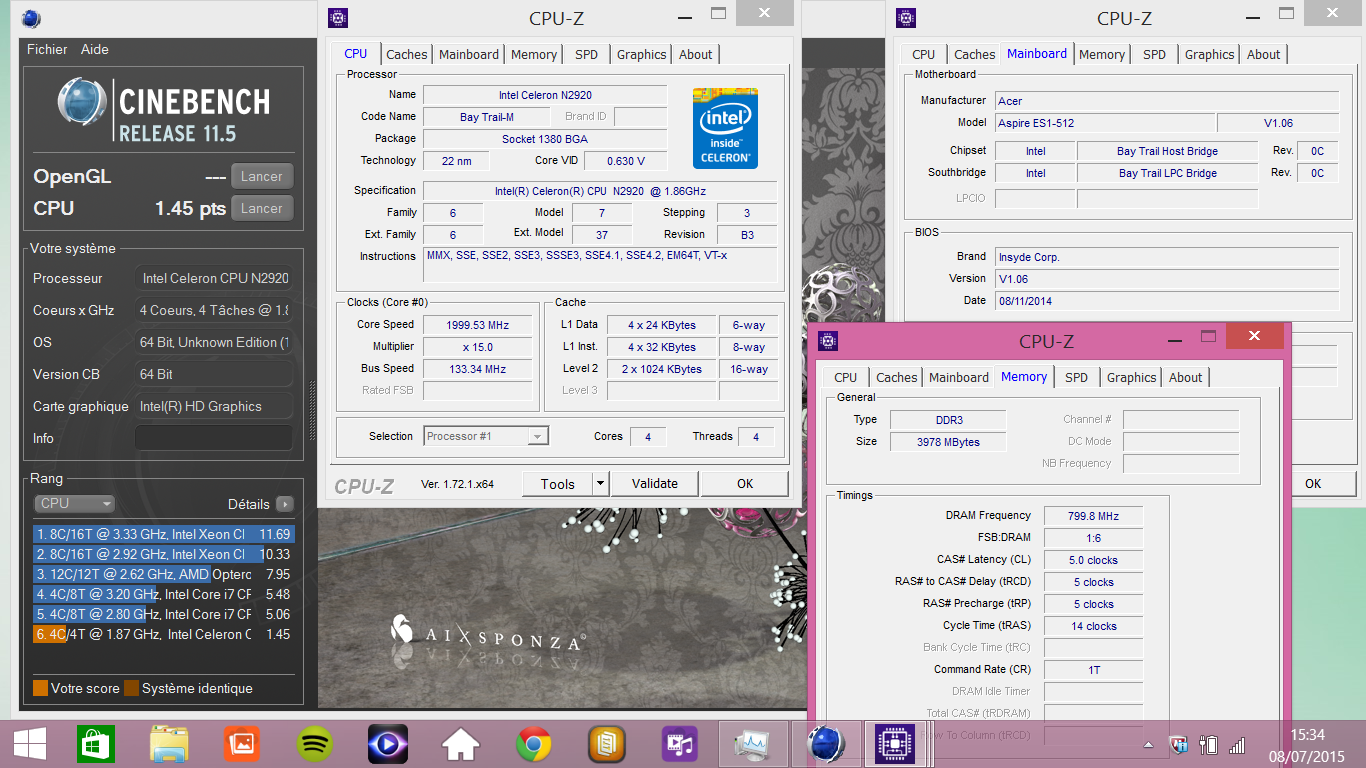Viewport: 1366px width, 768px height.
Task: Click the Mainboard CPU-Z window title icon
Action: (906, 17)
